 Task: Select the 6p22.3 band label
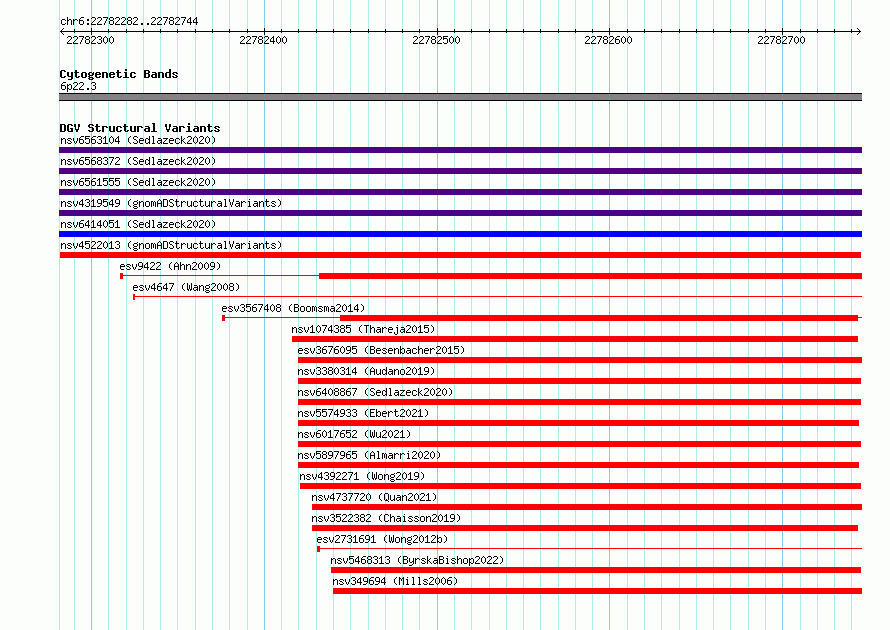point(78,86)
